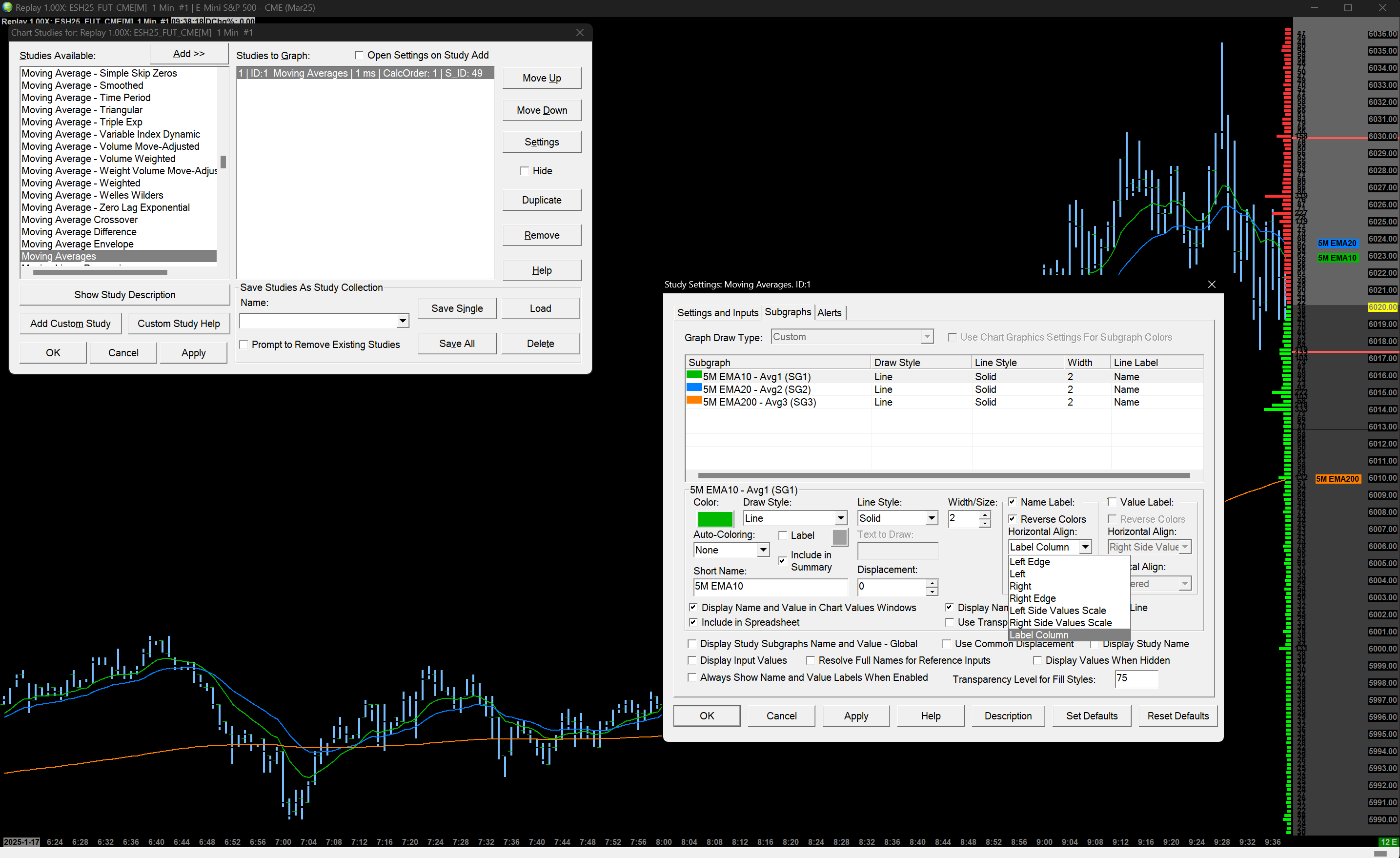1400x858 pixels.
Task: Close the Chart Studies window with X
Action: (x=580, y=32)
